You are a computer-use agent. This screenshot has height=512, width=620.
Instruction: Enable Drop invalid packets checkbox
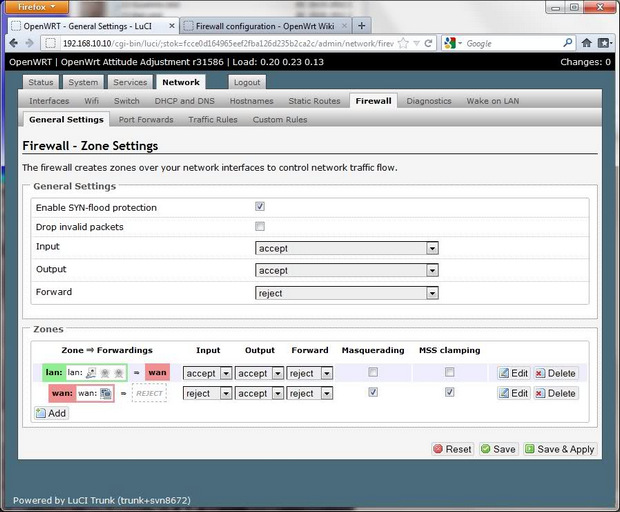(x=260, y=226)
